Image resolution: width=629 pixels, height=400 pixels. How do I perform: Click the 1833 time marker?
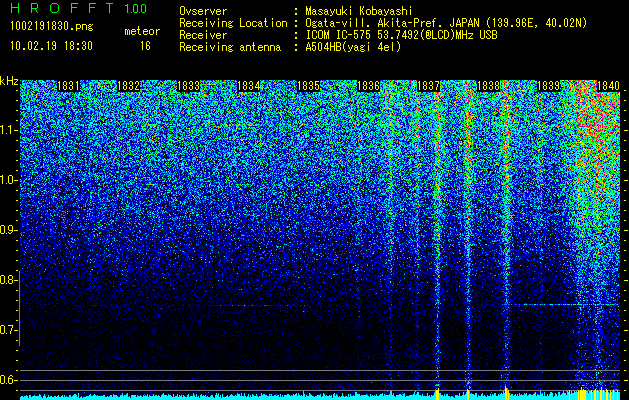(189, 86)
